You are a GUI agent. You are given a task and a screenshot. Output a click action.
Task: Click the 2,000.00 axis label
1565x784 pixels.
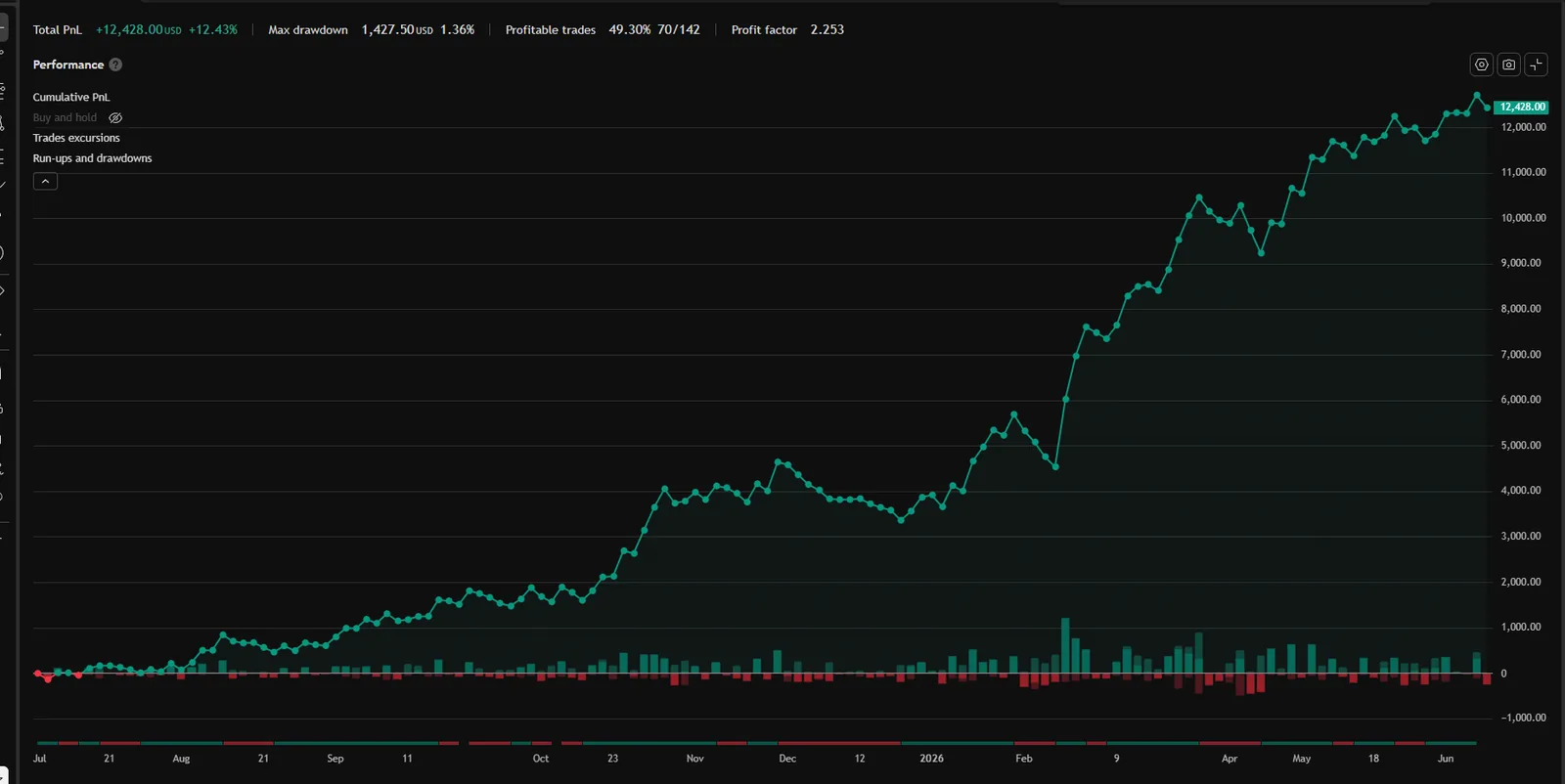tap(1521, 582)
